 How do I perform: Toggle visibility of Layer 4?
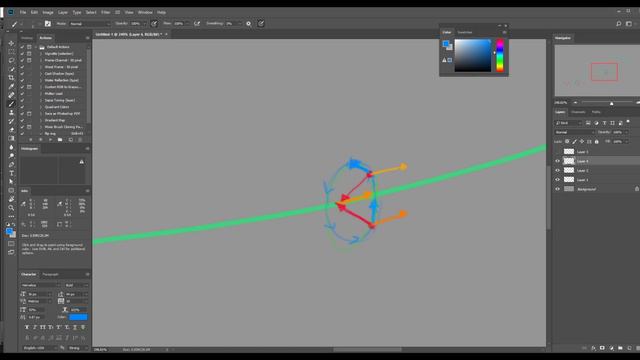click(x=558, y=161)
